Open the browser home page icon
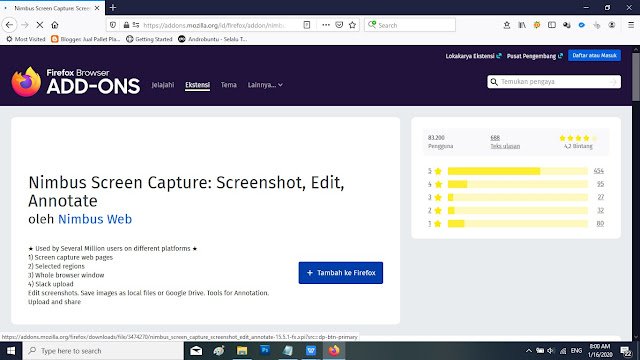 [55, 25]
